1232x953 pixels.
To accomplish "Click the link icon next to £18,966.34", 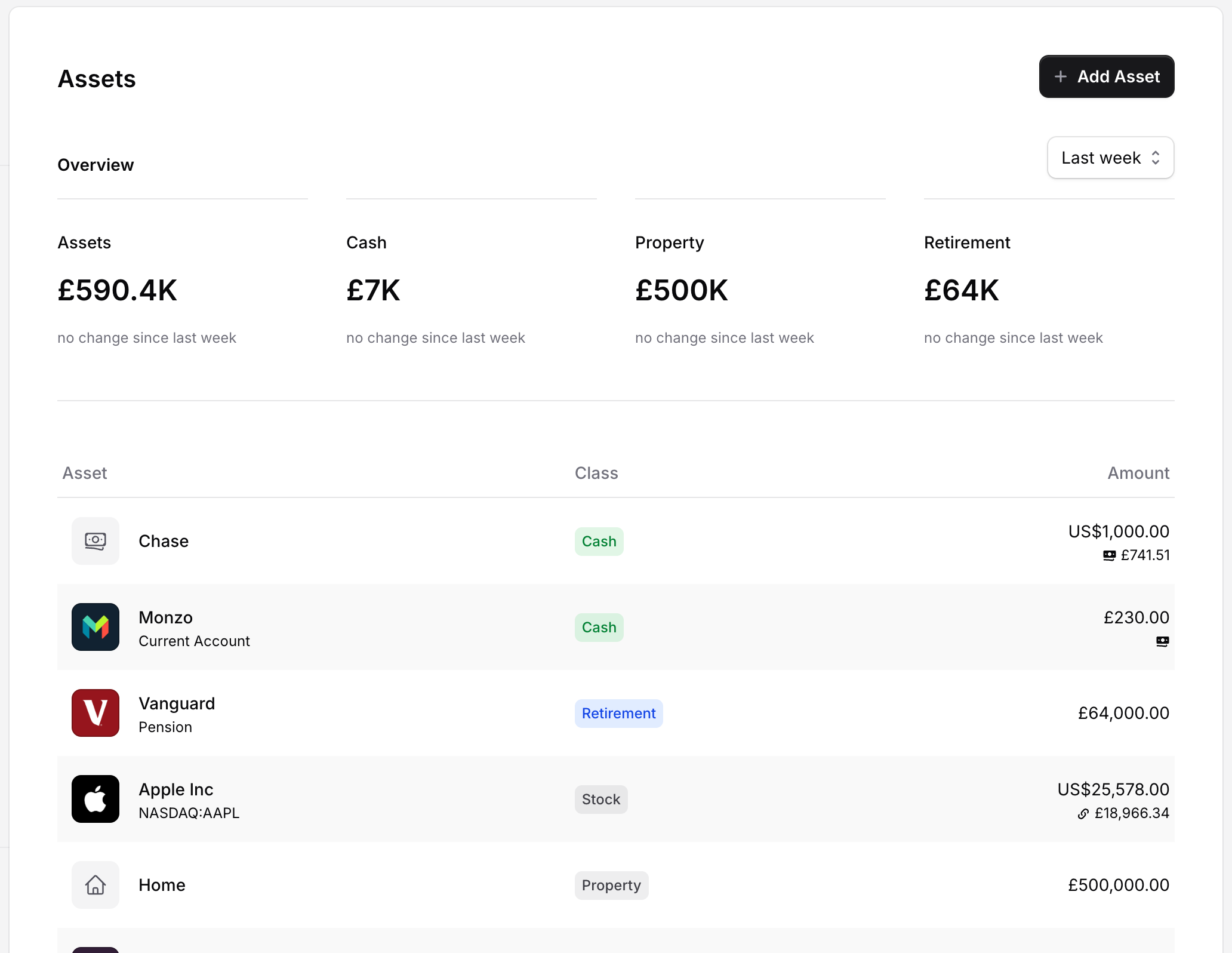I will click(x=1083, y=813).
